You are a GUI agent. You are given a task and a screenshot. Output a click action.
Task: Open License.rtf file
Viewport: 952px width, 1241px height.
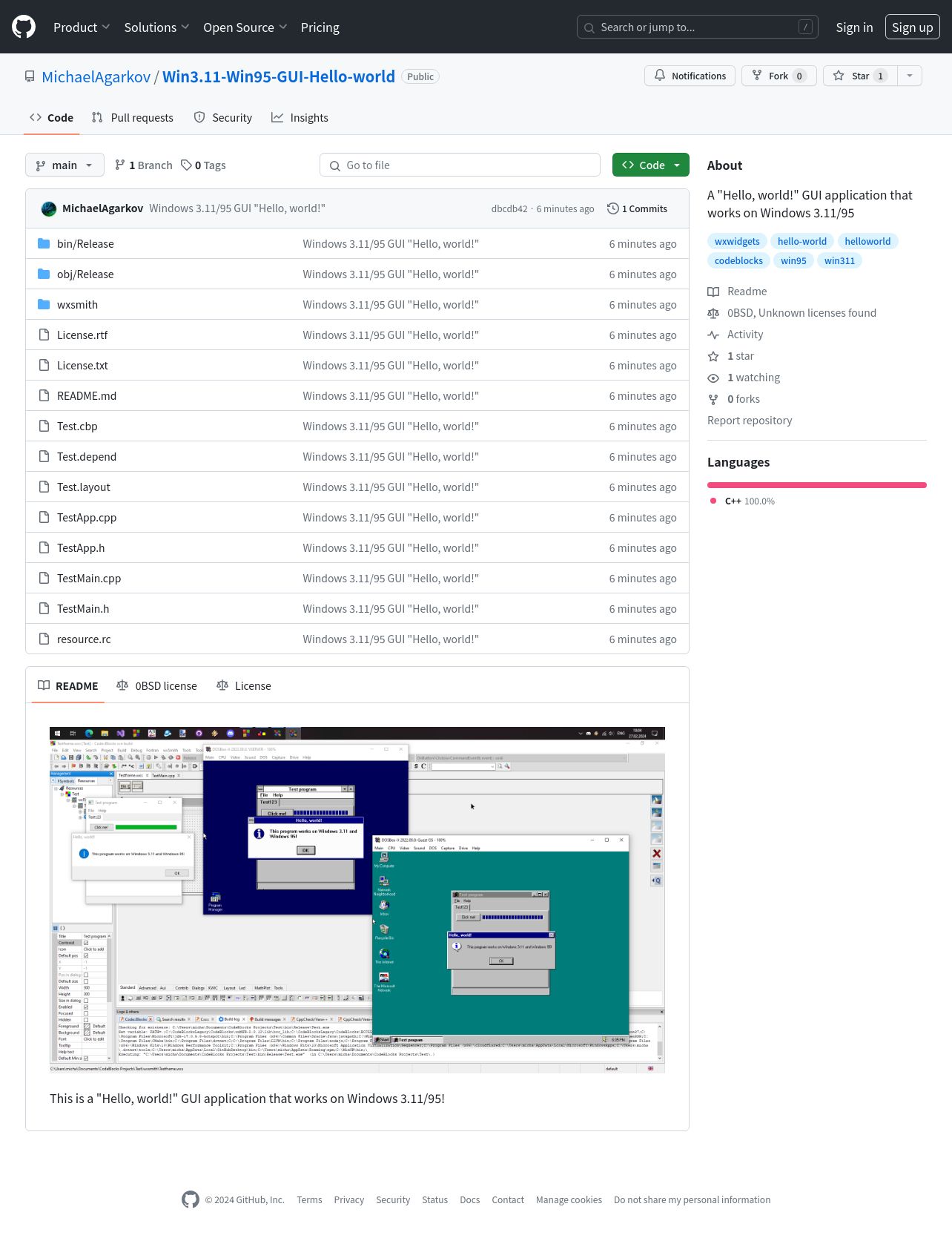click(82, 335)
